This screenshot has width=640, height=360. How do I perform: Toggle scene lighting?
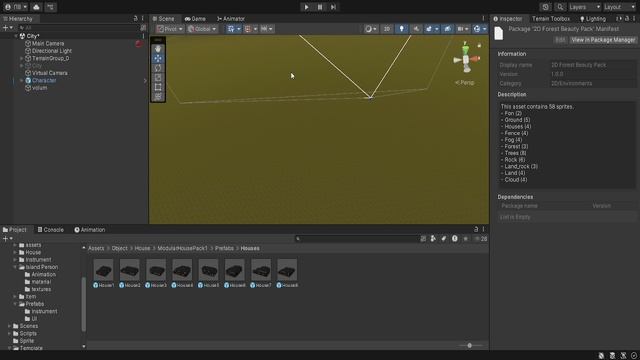[x=401, y=29]
